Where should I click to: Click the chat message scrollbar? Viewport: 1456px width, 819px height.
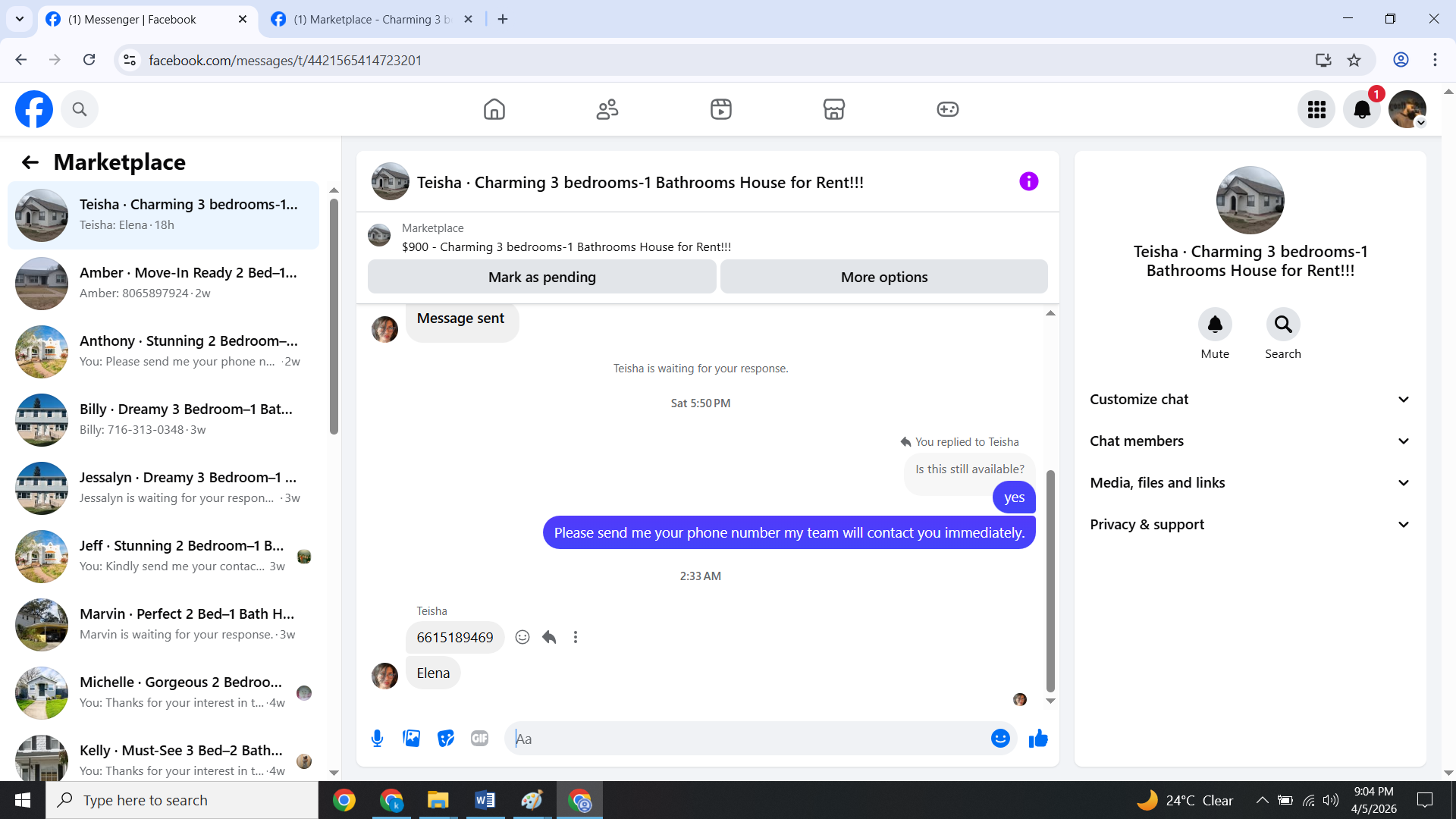tap(1050, 580)
